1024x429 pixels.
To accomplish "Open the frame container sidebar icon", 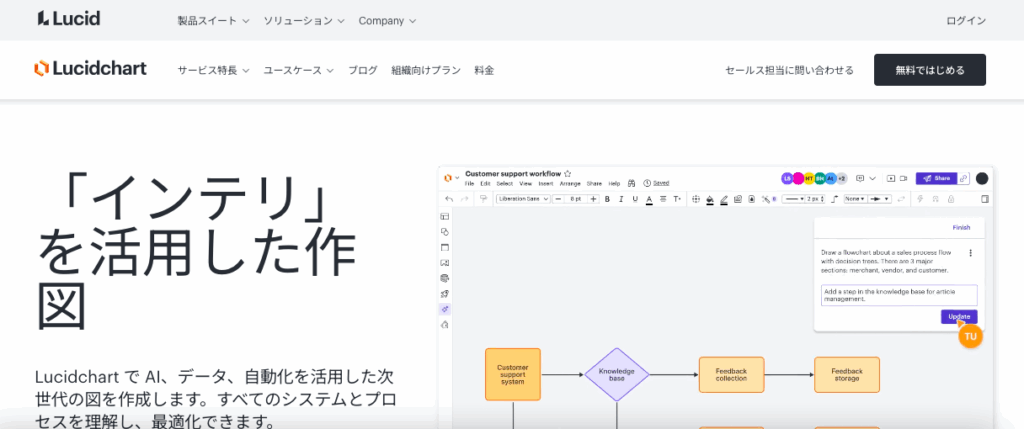I will 445,247.
